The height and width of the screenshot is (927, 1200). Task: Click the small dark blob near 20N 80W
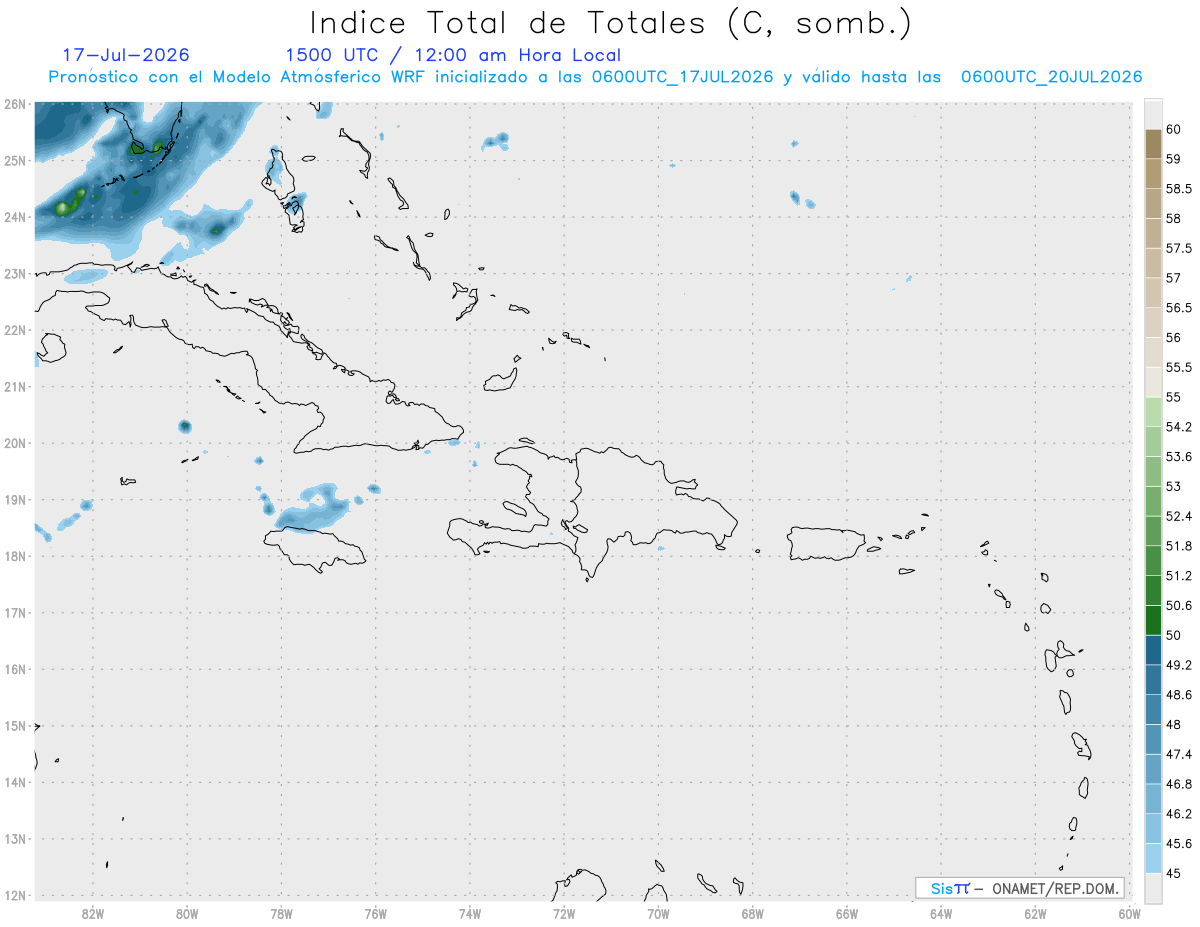185,426
